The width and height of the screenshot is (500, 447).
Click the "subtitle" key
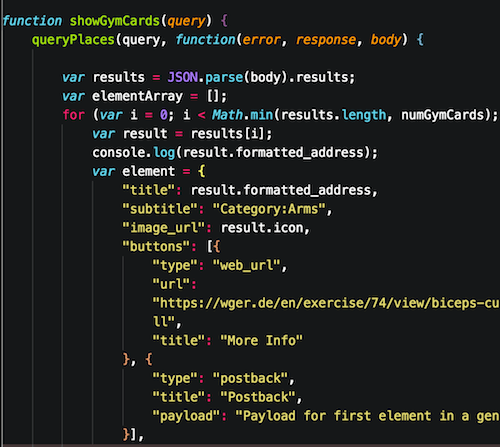tap(160, 209)
